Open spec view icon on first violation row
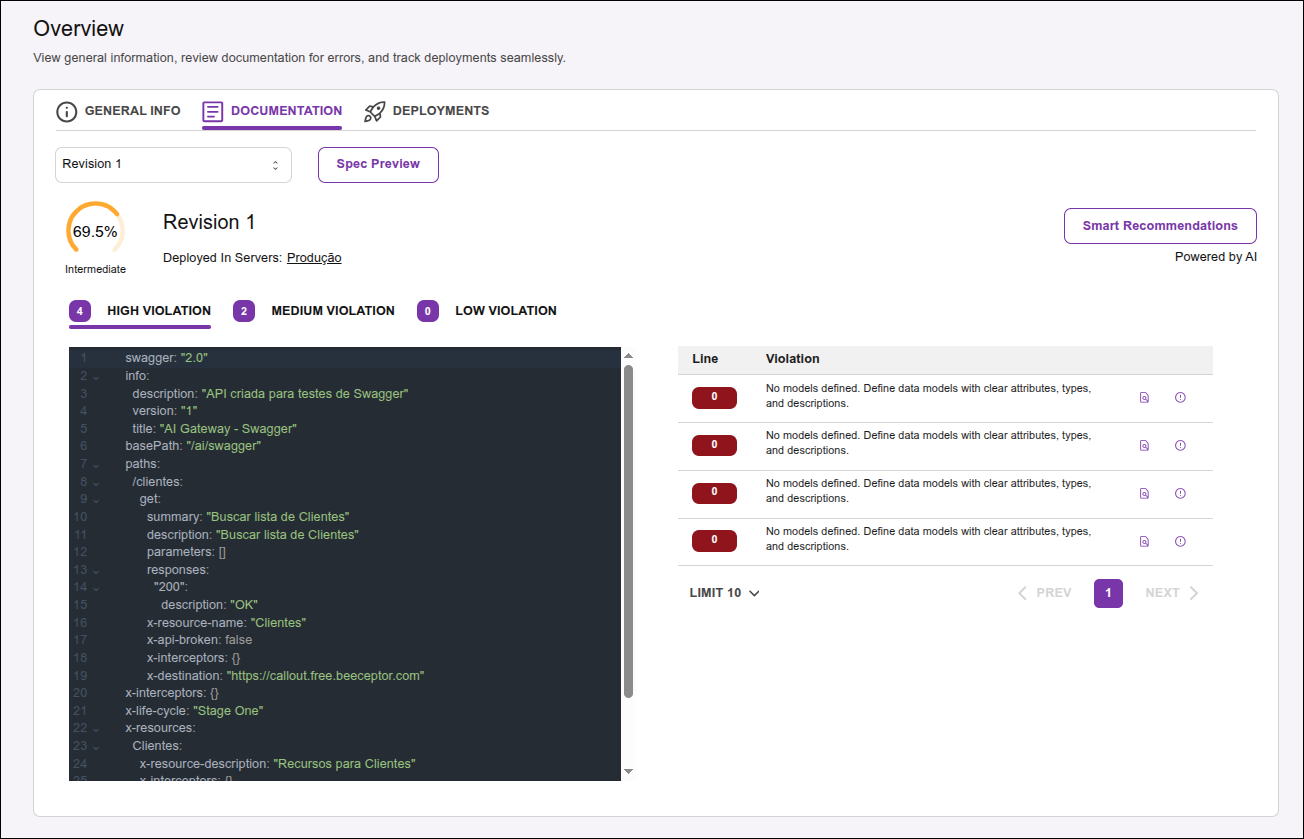The height and width of the screenshot is (839, 1304). tap(1144, 397)
